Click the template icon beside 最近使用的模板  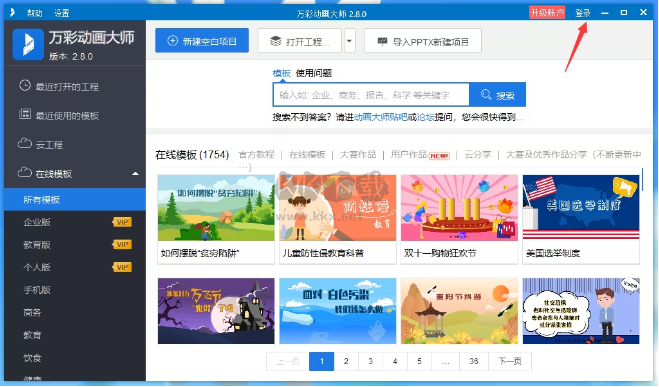(x=25, y=114)
